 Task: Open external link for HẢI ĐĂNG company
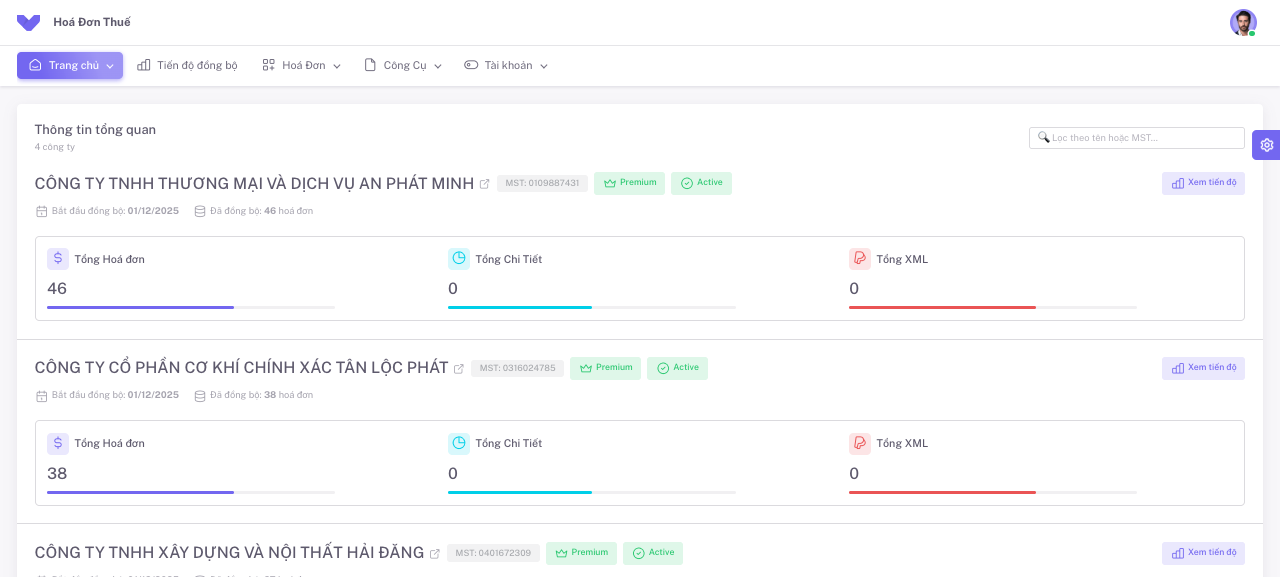pos(435,554)
